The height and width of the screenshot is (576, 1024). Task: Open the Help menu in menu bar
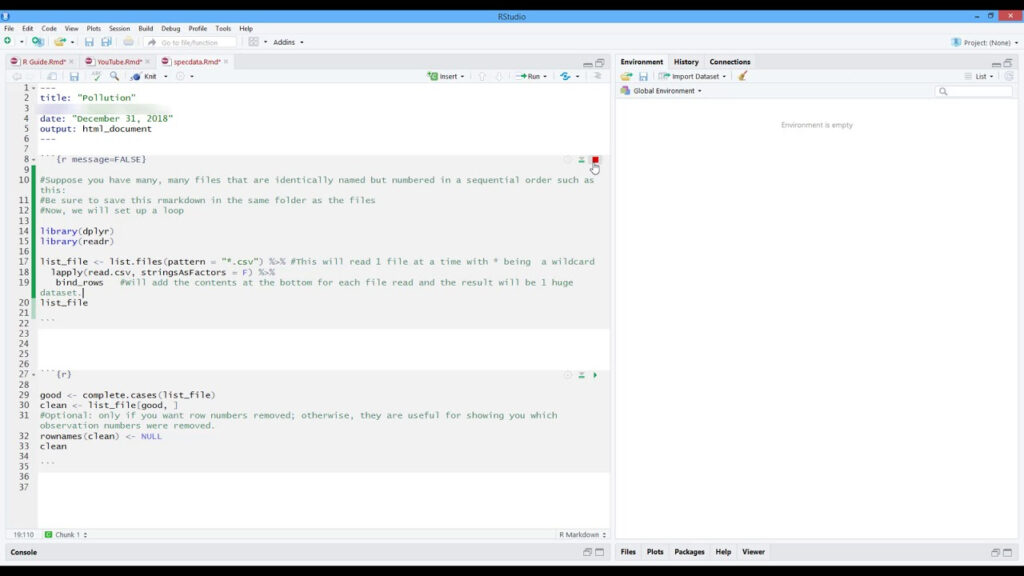click(x=246, y=29)
